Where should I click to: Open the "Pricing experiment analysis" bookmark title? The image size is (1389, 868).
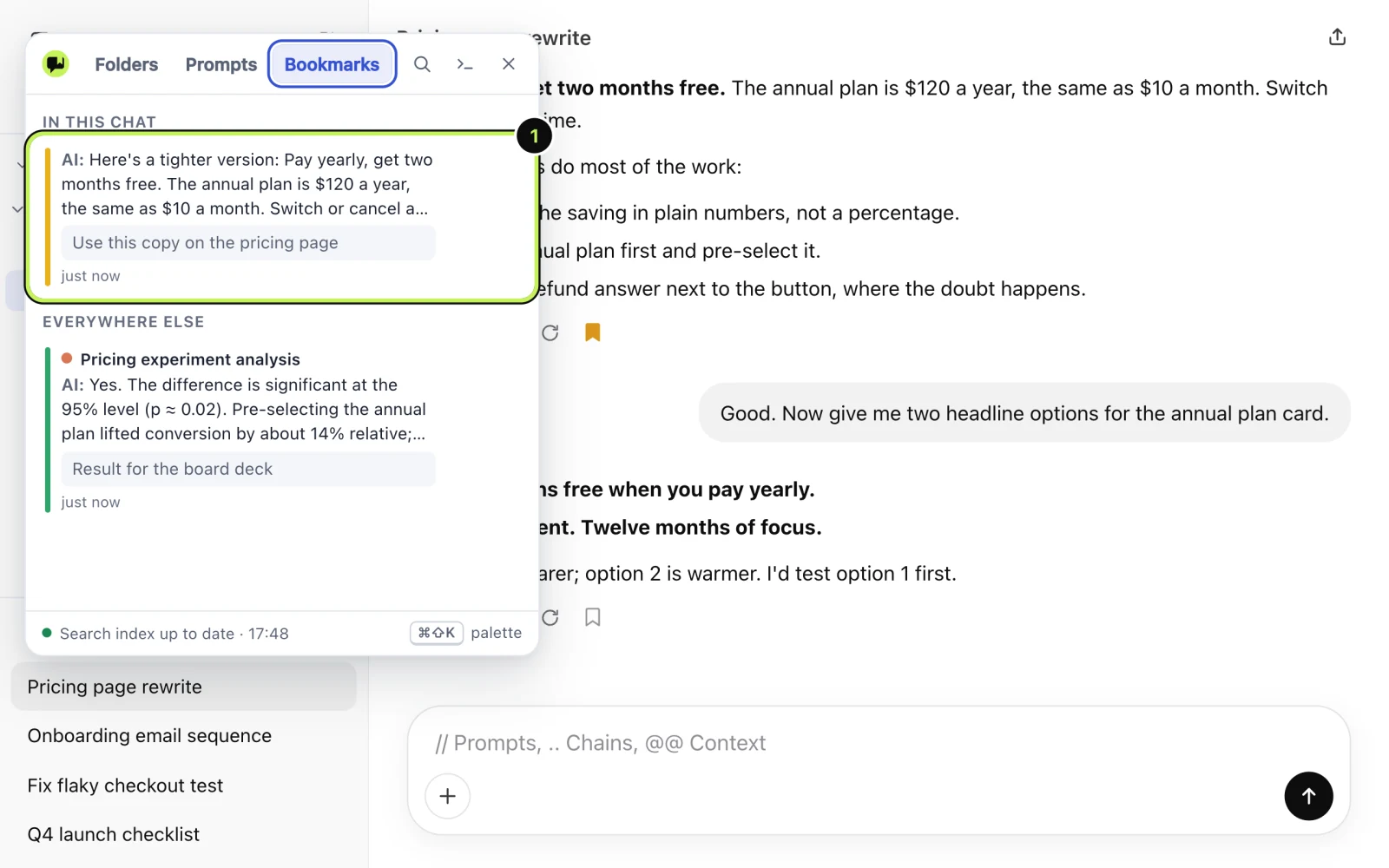pyautogui.click(x=190, y=359)
